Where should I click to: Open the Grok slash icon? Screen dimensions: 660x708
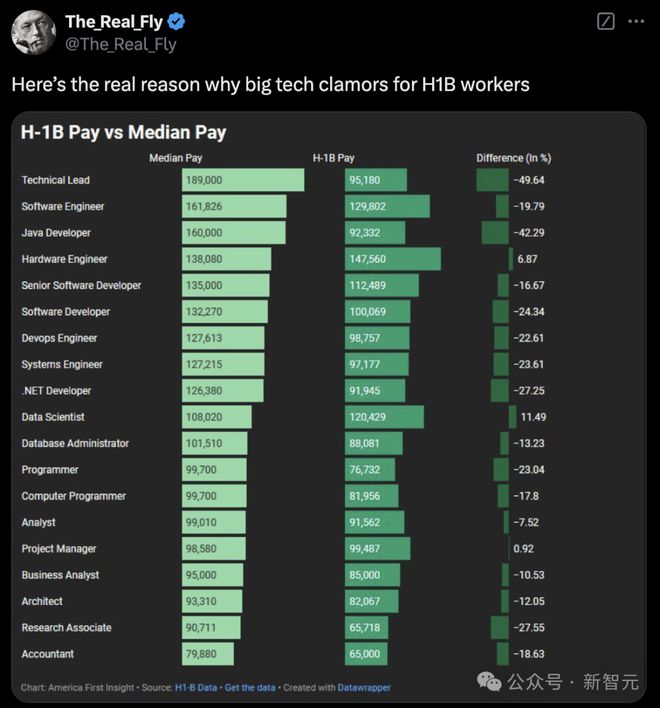click(x=605, y=21)
